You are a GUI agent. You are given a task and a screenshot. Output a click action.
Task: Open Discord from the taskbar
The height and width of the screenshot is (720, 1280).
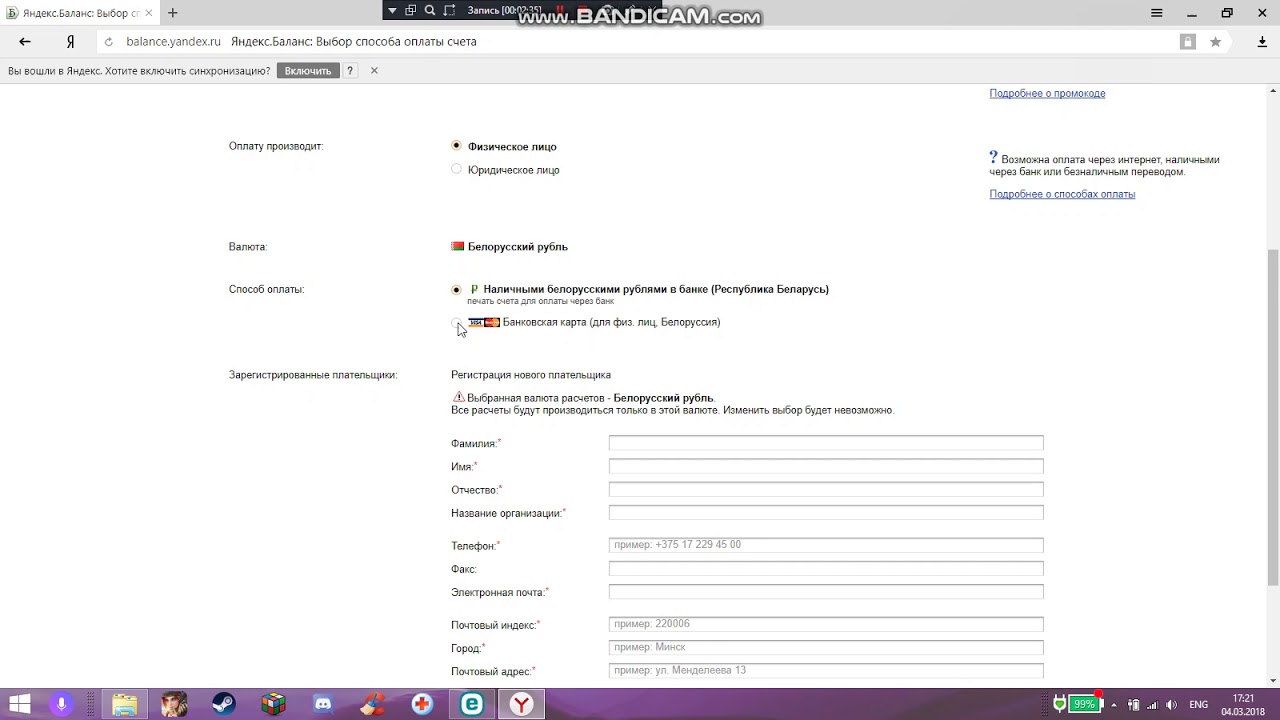click(323, 704)
